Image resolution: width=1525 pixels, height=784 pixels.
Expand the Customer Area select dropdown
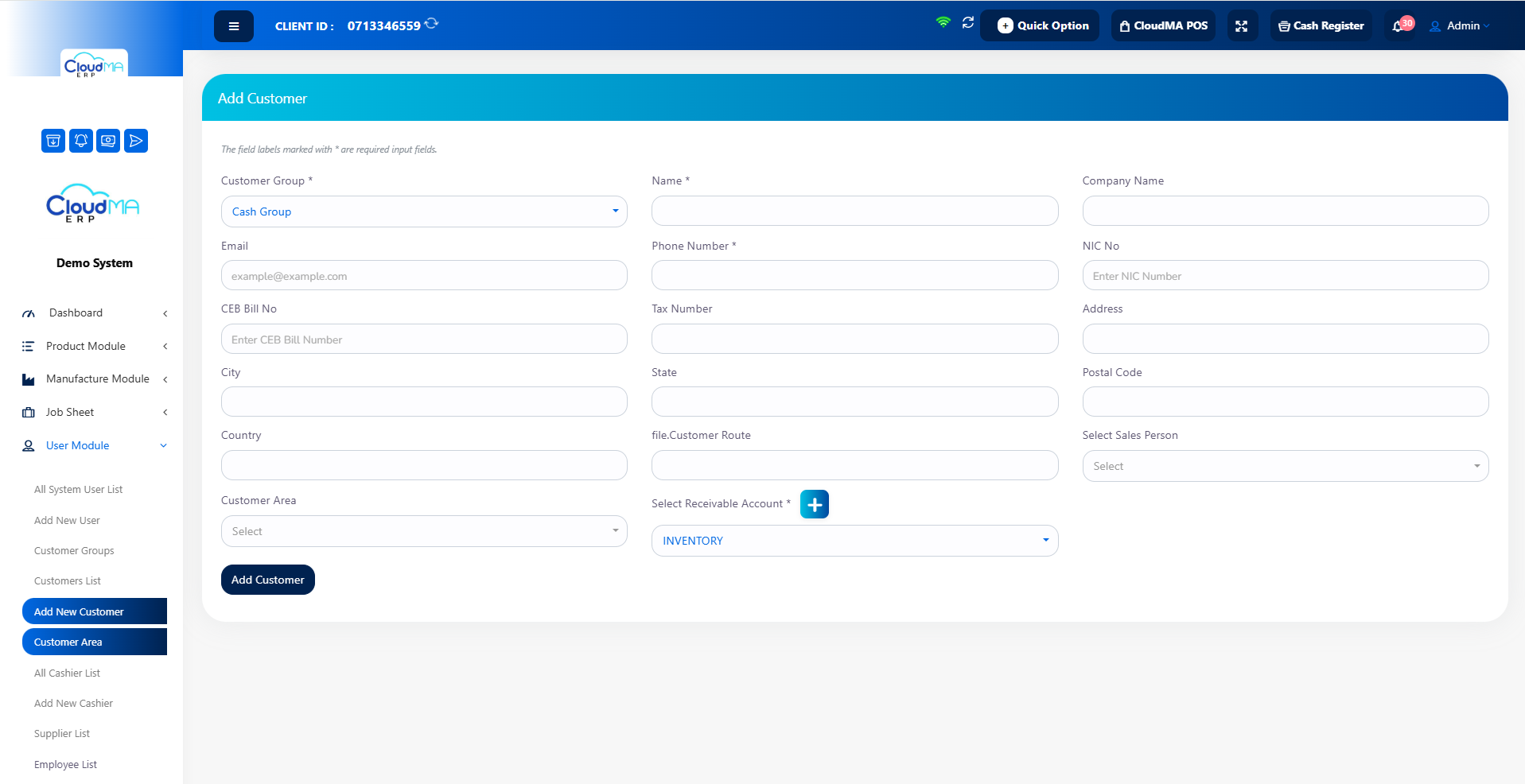(x=424, y=531)
